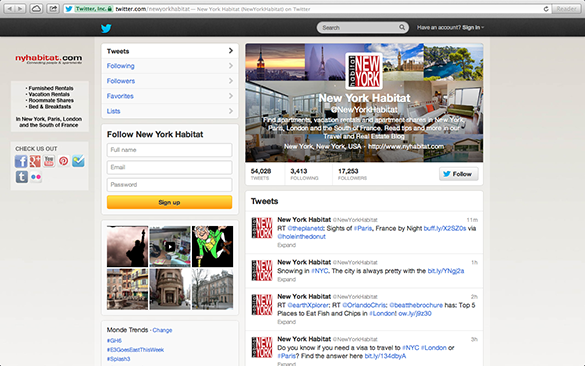585x366 pixels.
Task: Click Change next to Monde Trends
Action: (162, 330)
